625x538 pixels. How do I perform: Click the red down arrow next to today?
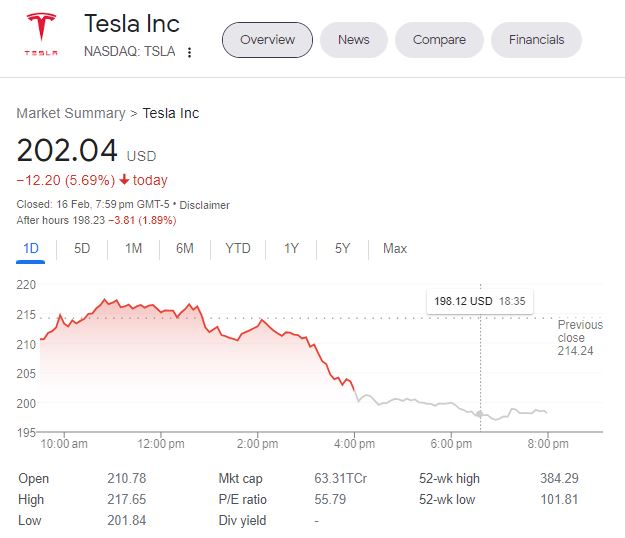124,181
